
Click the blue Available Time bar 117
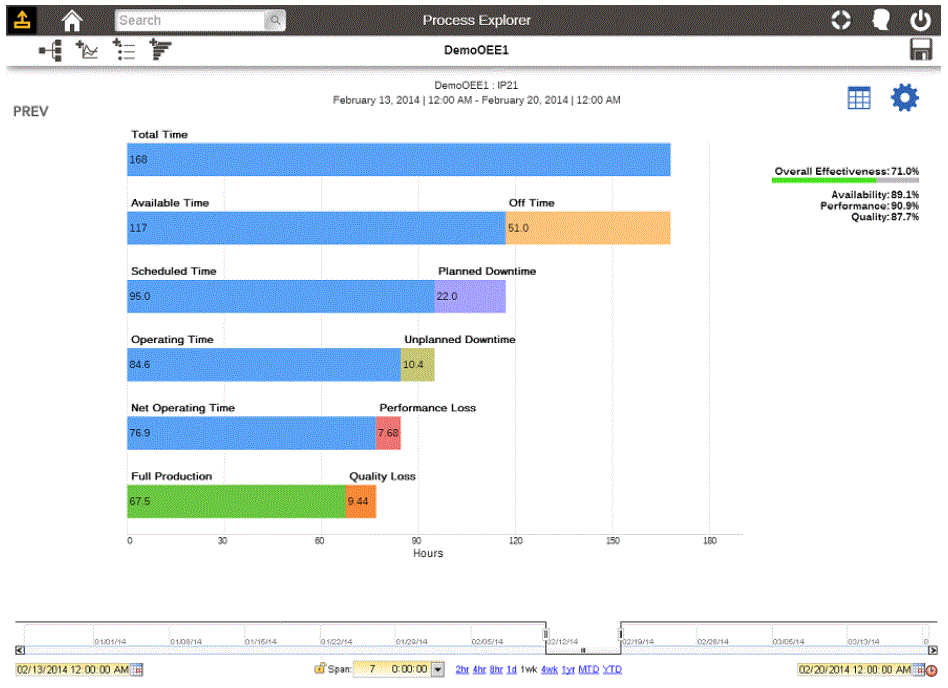[x=316, y=228]
